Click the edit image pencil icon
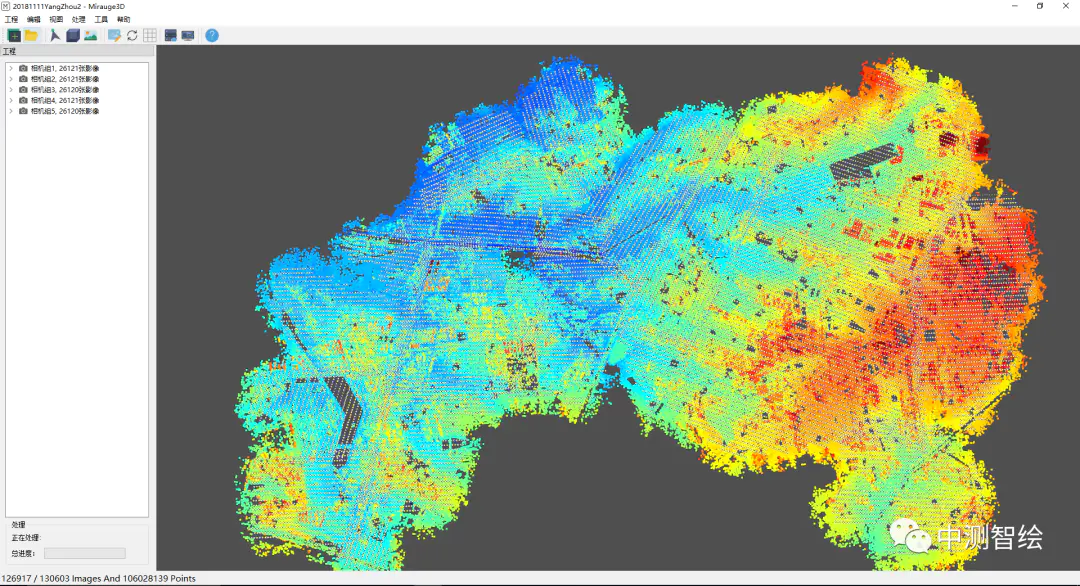The height and width of the screenshot is (586, 1080). [114, 35]
